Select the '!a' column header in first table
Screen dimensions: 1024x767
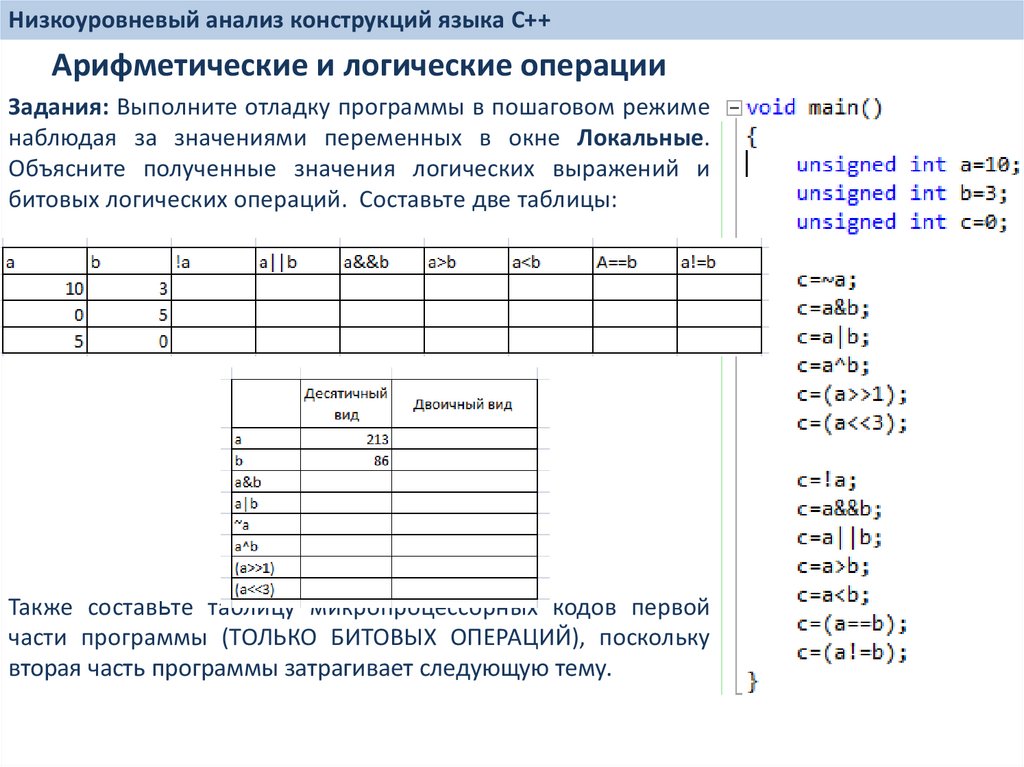(213, 263)
